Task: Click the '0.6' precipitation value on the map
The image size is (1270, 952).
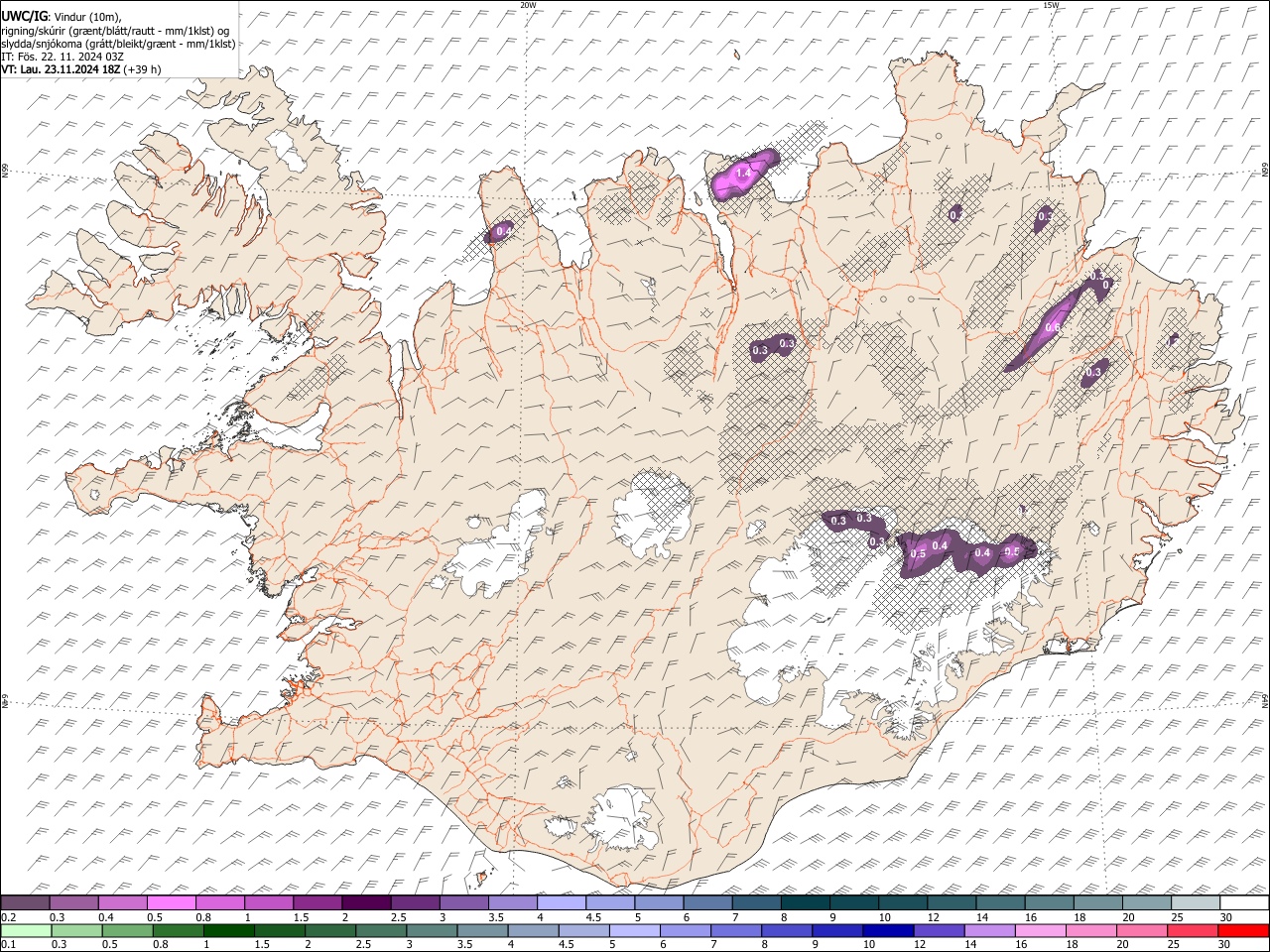Action: (x=1053, y=328)
